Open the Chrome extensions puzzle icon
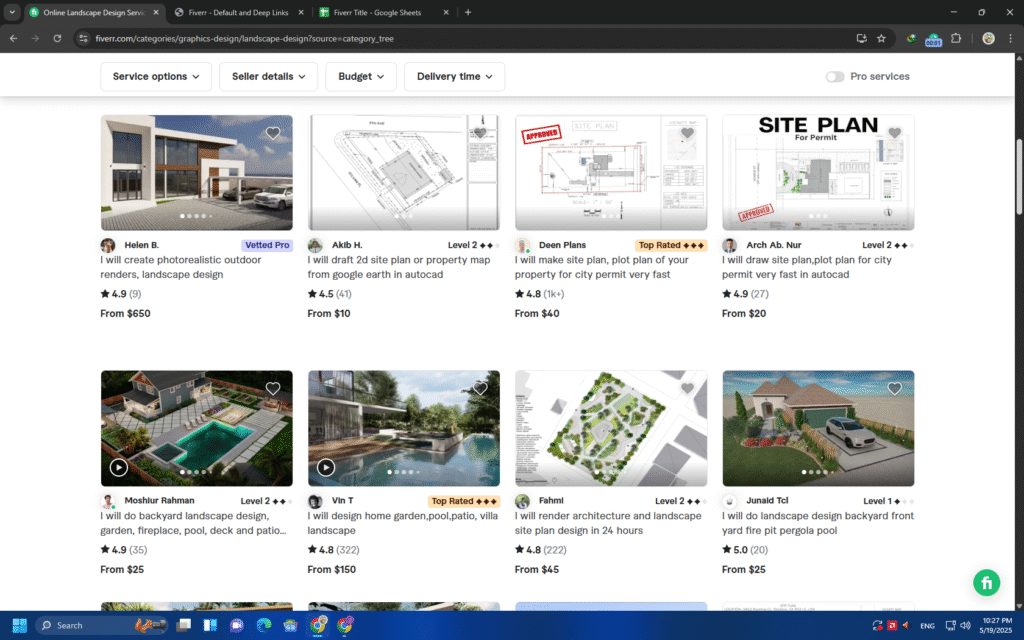 coord(956,39)
